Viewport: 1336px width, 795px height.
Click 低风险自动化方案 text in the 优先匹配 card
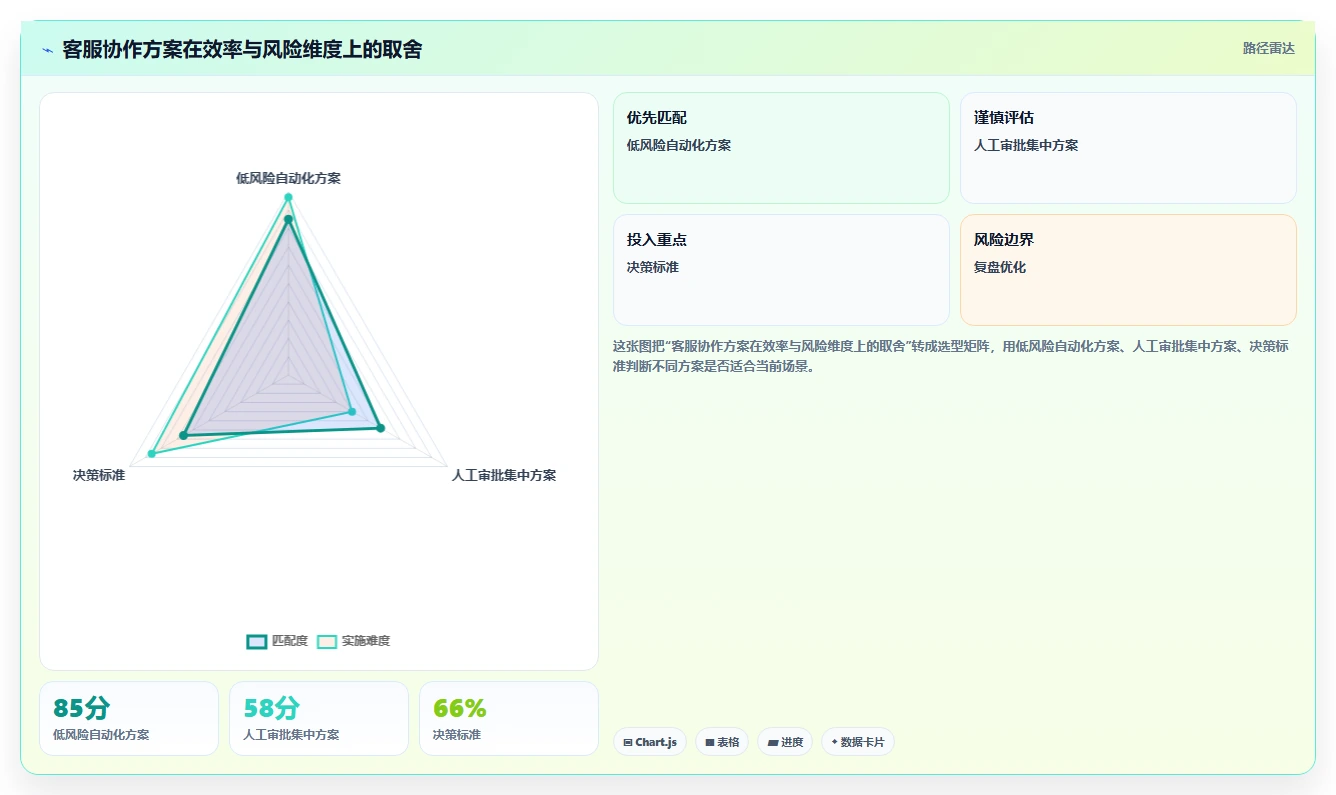tap(679, 145)
